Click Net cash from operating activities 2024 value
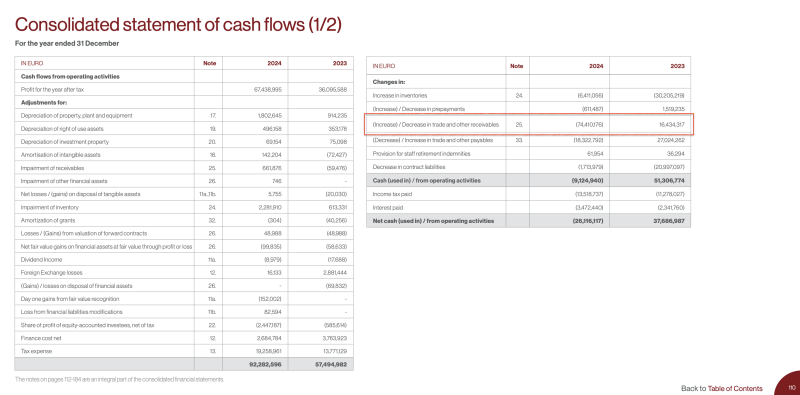The width and height of the screenshot is (800, 395). (x=586, y=221)
